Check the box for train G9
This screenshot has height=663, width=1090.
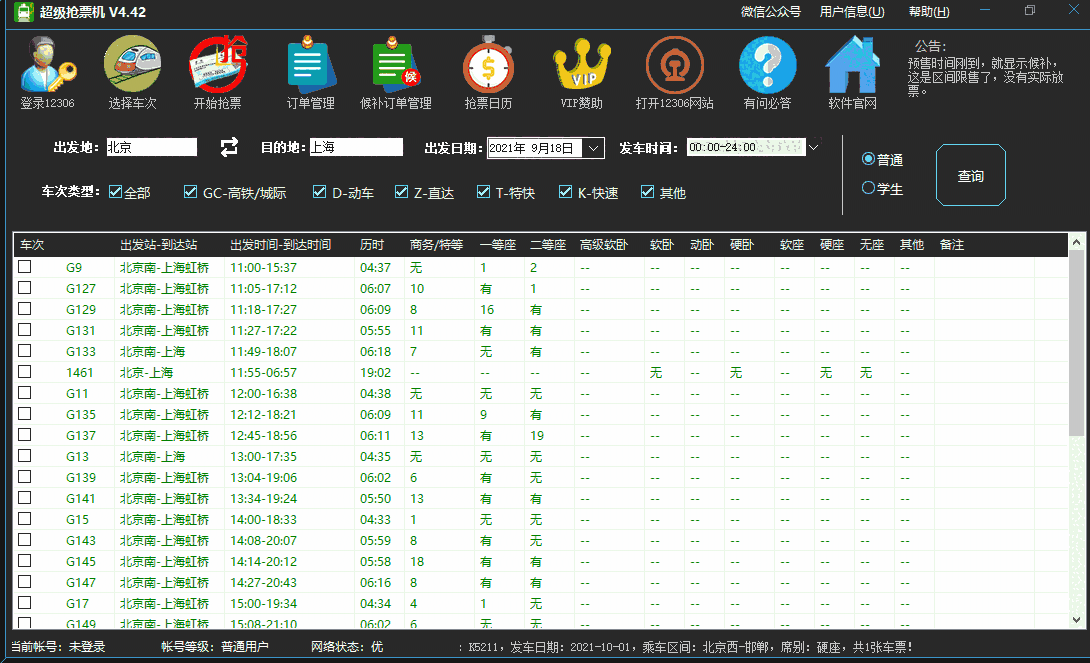[x=24, y=268]
